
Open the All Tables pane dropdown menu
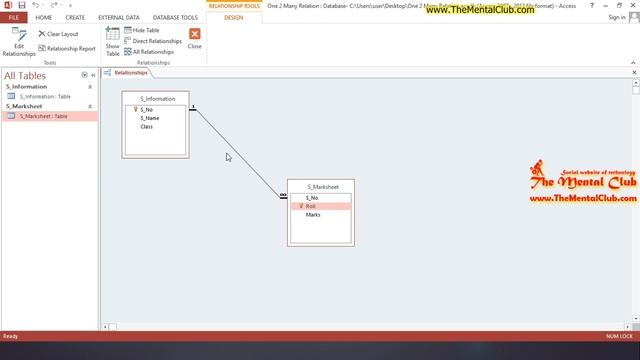pyautogui.click(x=84, y=75)
